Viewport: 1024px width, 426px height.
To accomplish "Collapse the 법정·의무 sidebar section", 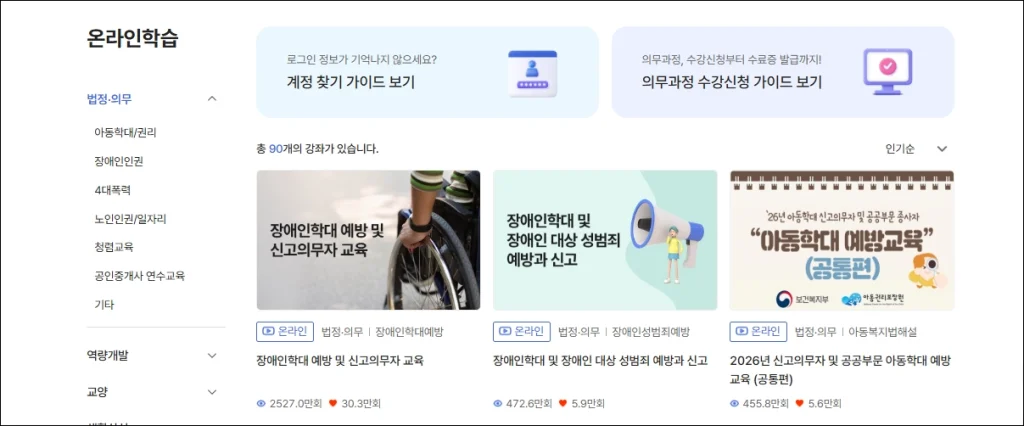I will tap(212, 99).
